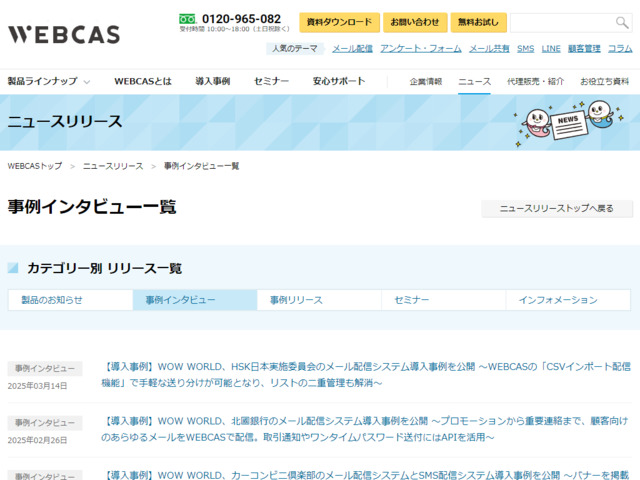Click the phone number 0120-965-082
This screenshot has width=640, height=480.
coord(241,19)
